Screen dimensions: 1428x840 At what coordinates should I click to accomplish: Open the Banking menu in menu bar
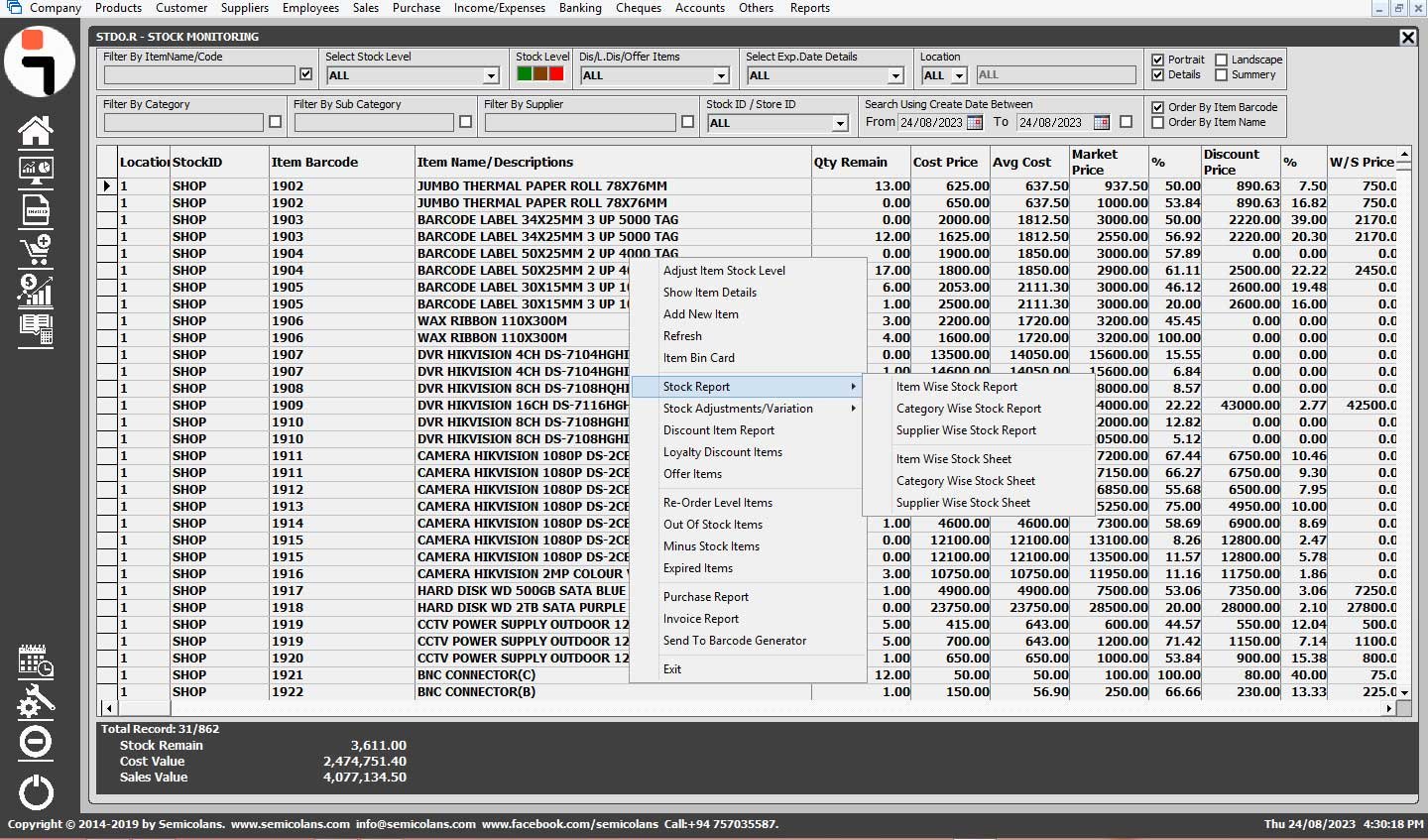pyautogui.click(x=580, y=8)
